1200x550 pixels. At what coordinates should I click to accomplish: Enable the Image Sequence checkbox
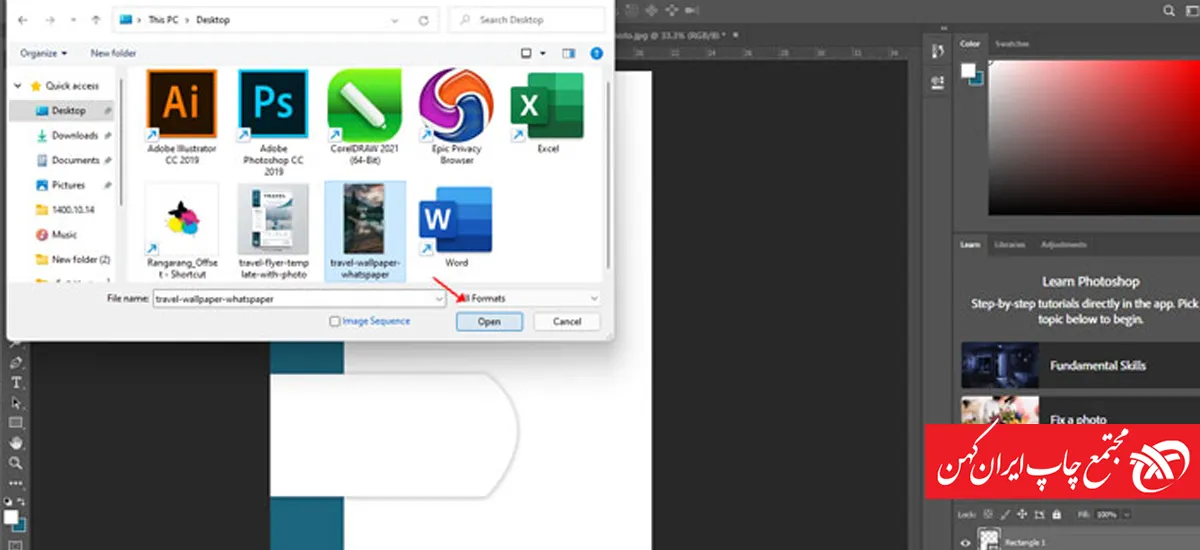tap(335, 321)
